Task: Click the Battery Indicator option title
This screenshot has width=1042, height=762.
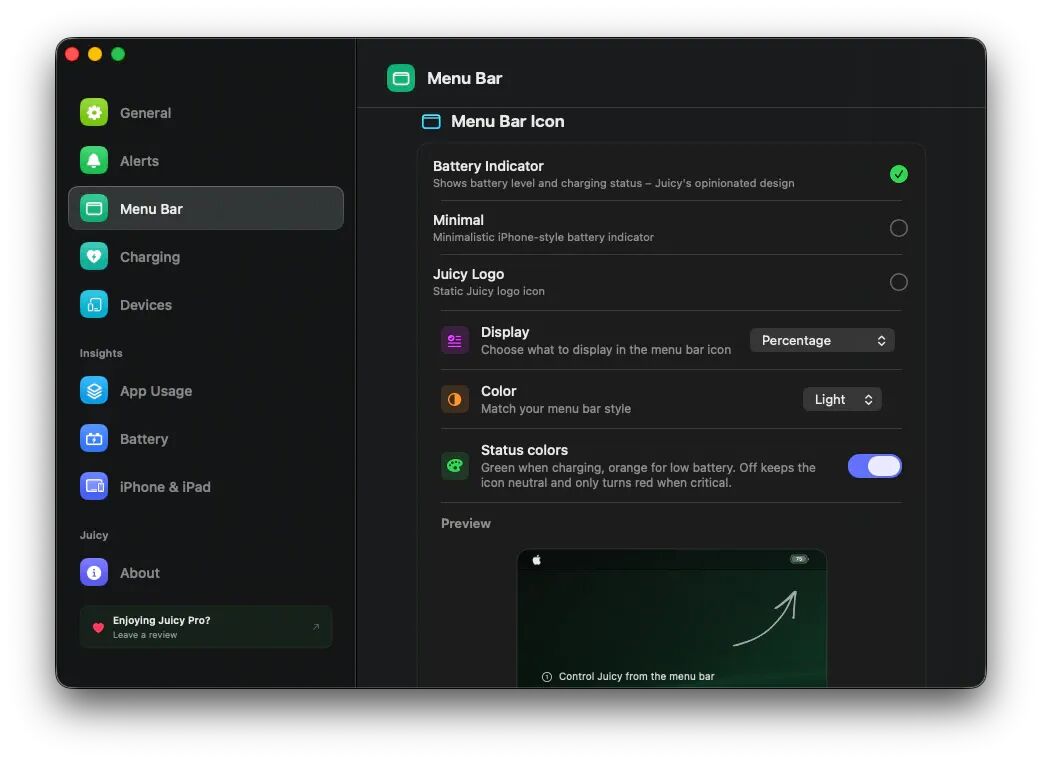Action: (488, 166)
